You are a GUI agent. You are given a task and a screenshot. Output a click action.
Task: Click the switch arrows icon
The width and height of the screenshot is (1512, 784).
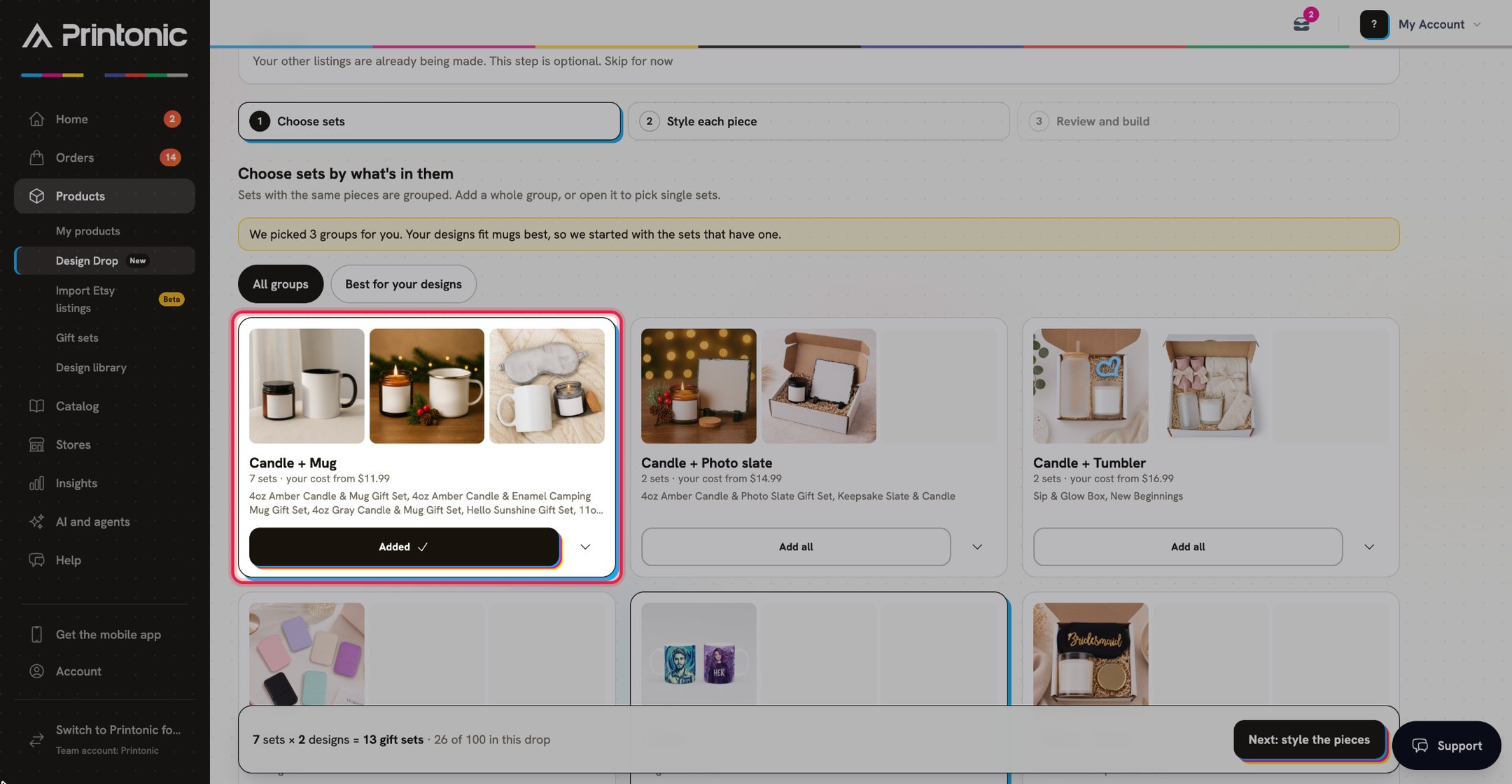(37, 740)
